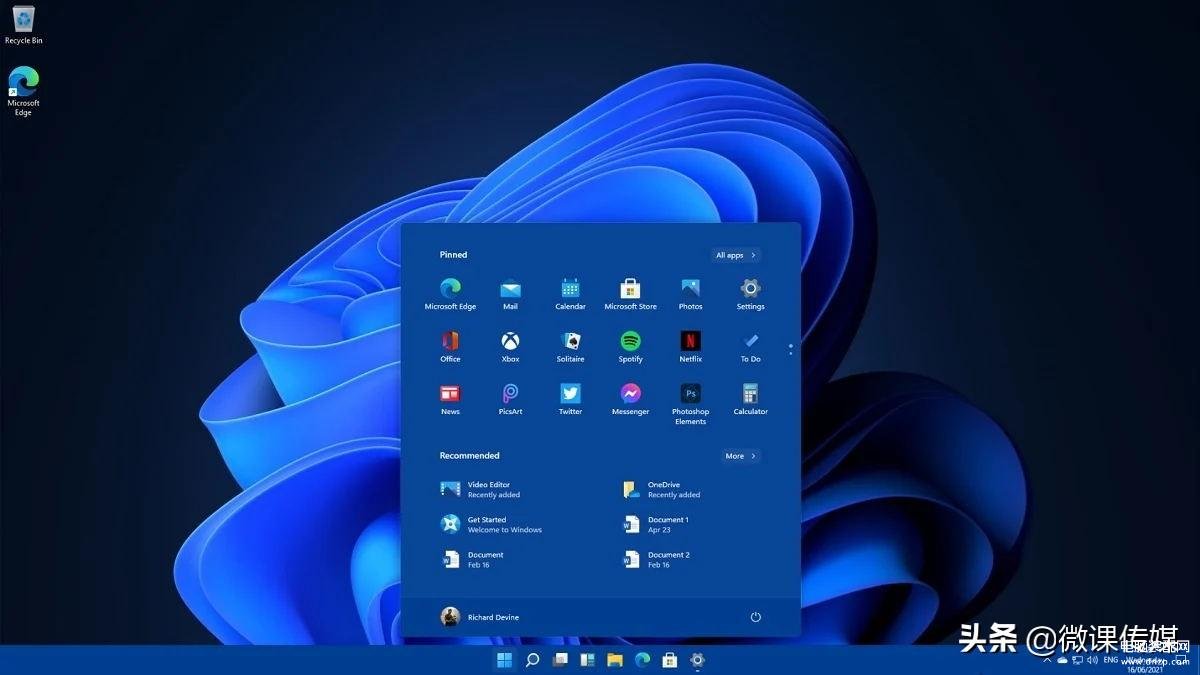1200x675 pixels.
Task: Open the Twitter app
Action: click(x=570, y=399)
